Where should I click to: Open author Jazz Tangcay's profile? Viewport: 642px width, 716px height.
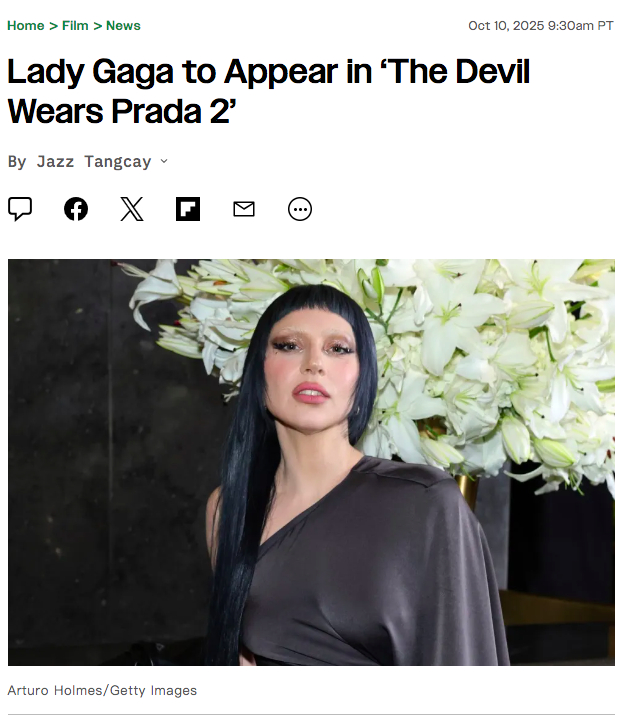coord(94,162)
